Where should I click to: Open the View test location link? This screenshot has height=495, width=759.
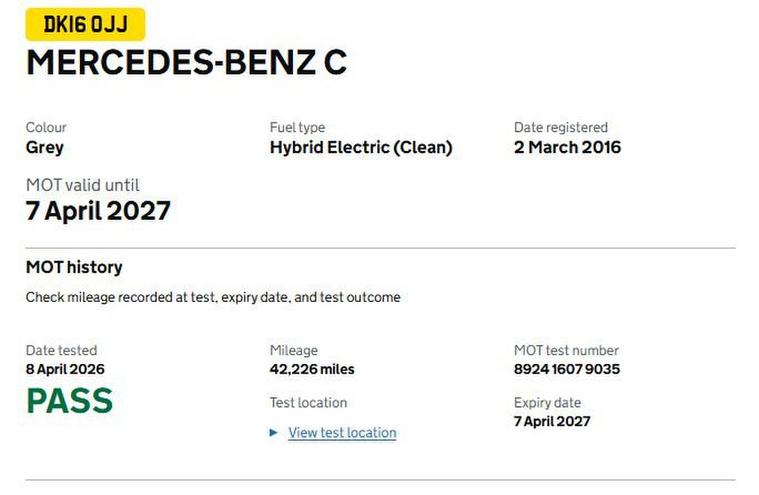click(x=342, y=433)
